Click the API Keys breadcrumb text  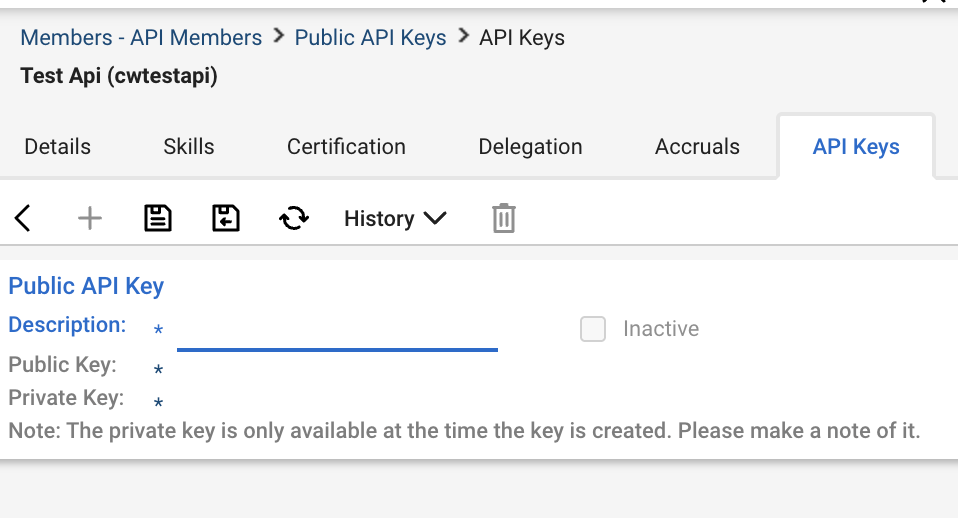click(522, 38)
